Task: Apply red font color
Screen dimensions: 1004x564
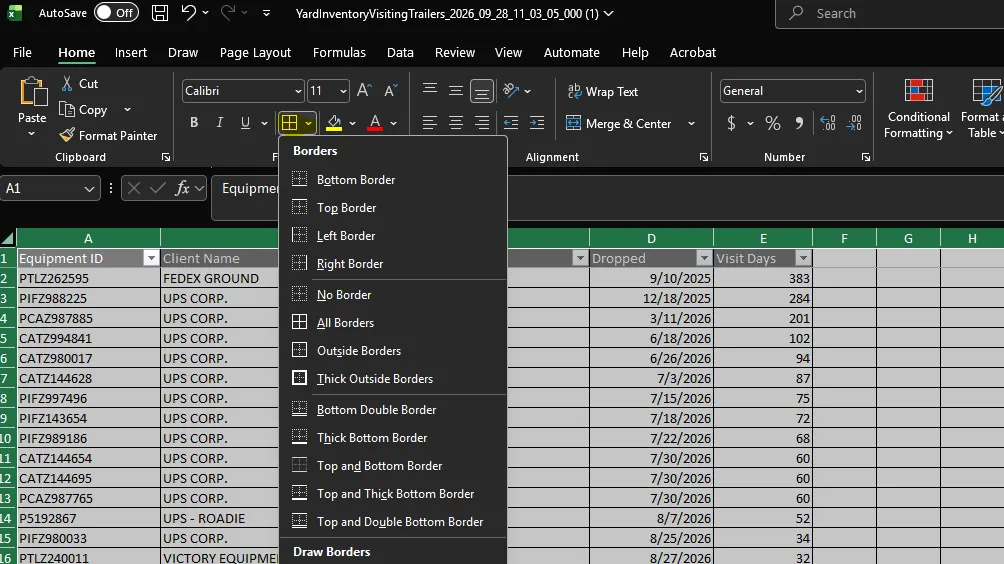Action: pyautogui.click(x=375, y=123)
